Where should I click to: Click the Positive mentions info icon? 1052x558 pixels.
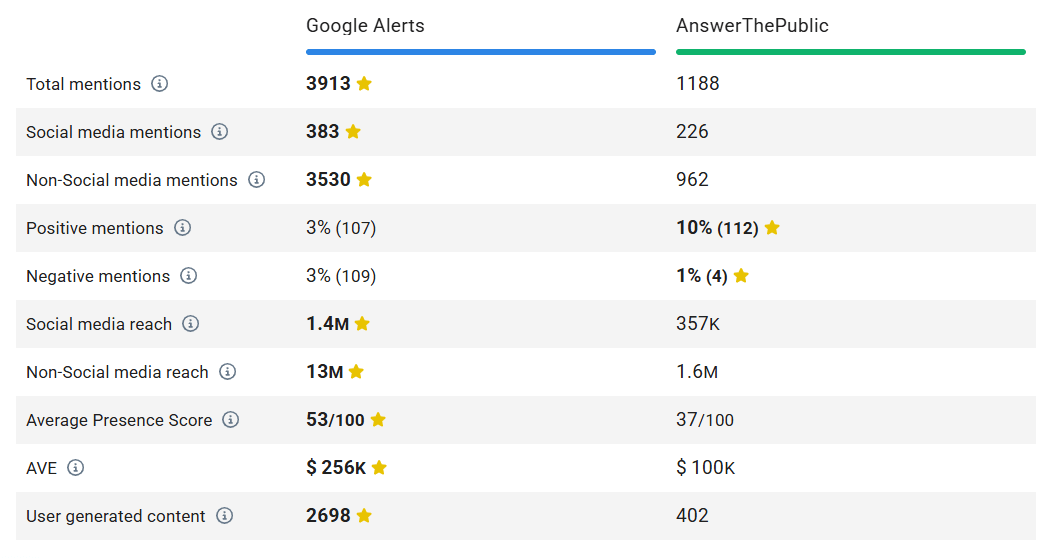tap(182, 228)
